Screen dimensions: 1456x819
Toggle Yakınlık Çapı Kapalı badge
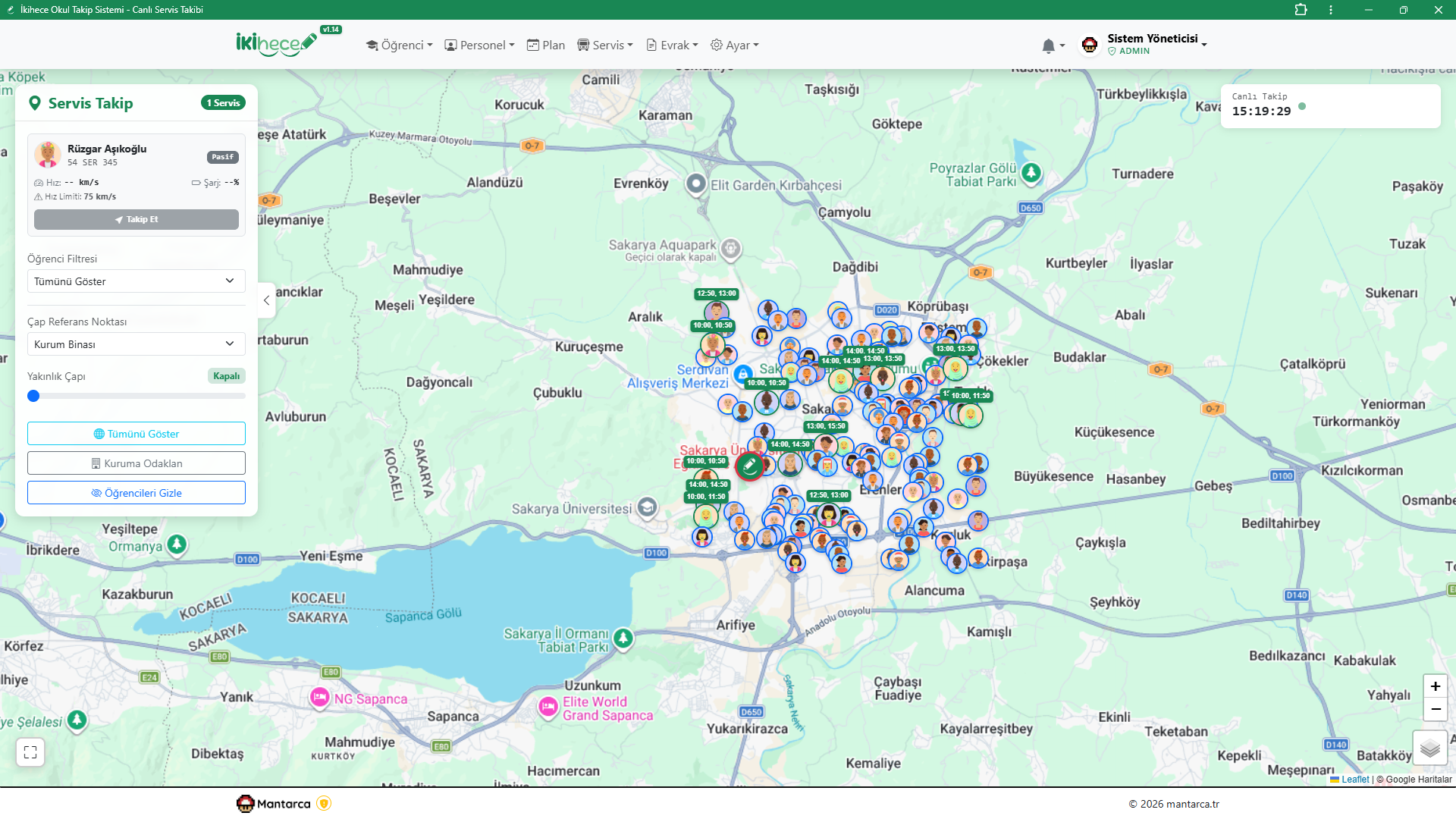(226, 376)
